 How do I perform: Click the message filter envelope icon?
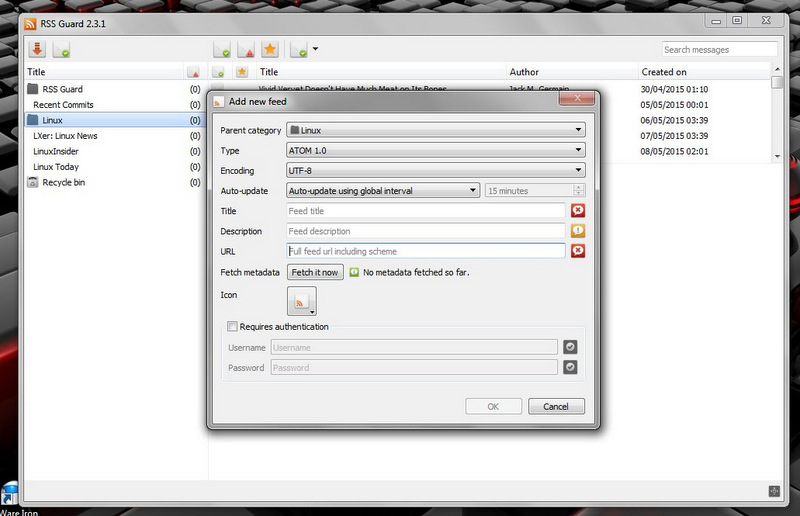[298, 50]
